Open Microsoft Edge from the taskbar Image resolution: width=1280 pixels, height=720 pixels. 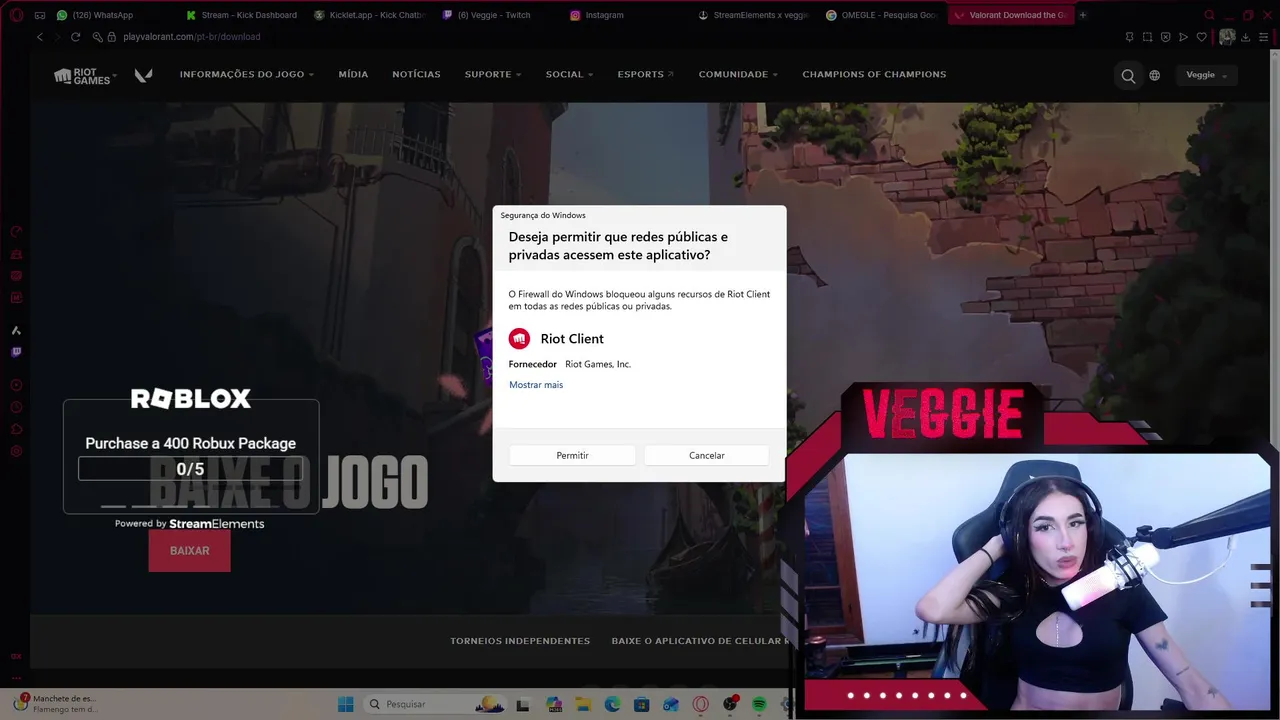pyautogui.click(x=612, y=704)
